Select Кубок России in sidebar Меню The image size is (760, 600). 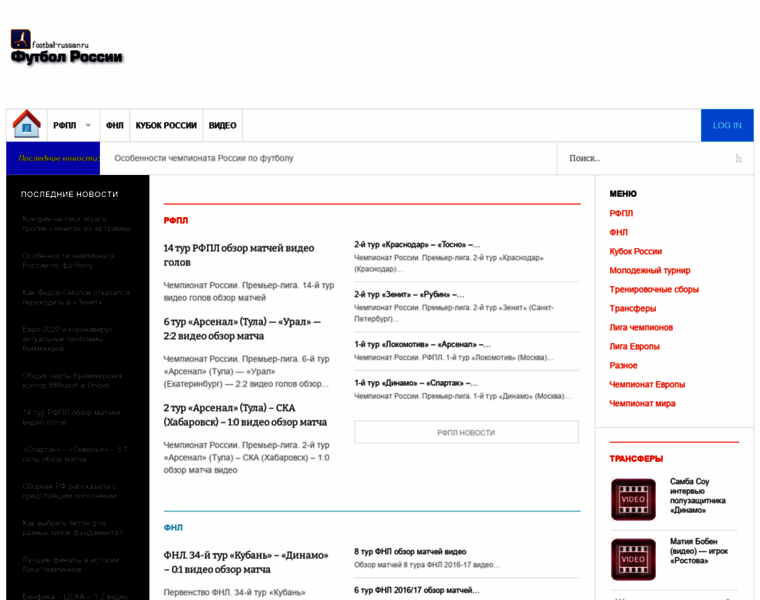pos(635,251)
